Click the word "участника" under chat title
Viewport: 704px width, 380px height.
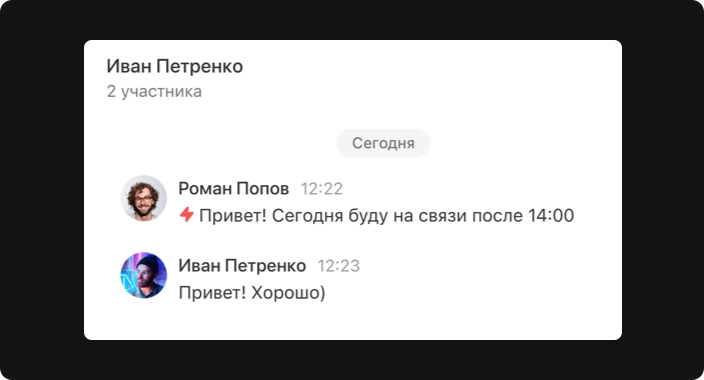tap(162, 92)
